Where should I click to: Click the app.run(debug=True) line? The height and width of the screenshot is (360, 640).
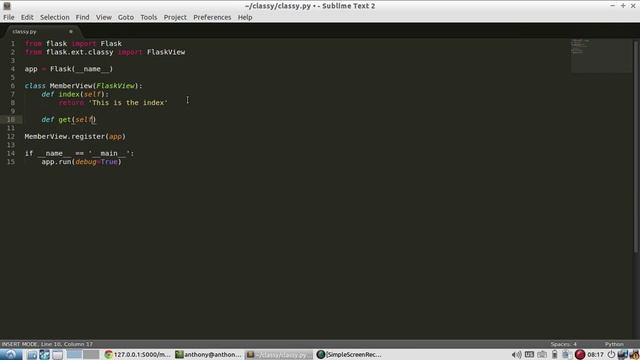click(x=81, y=162)
